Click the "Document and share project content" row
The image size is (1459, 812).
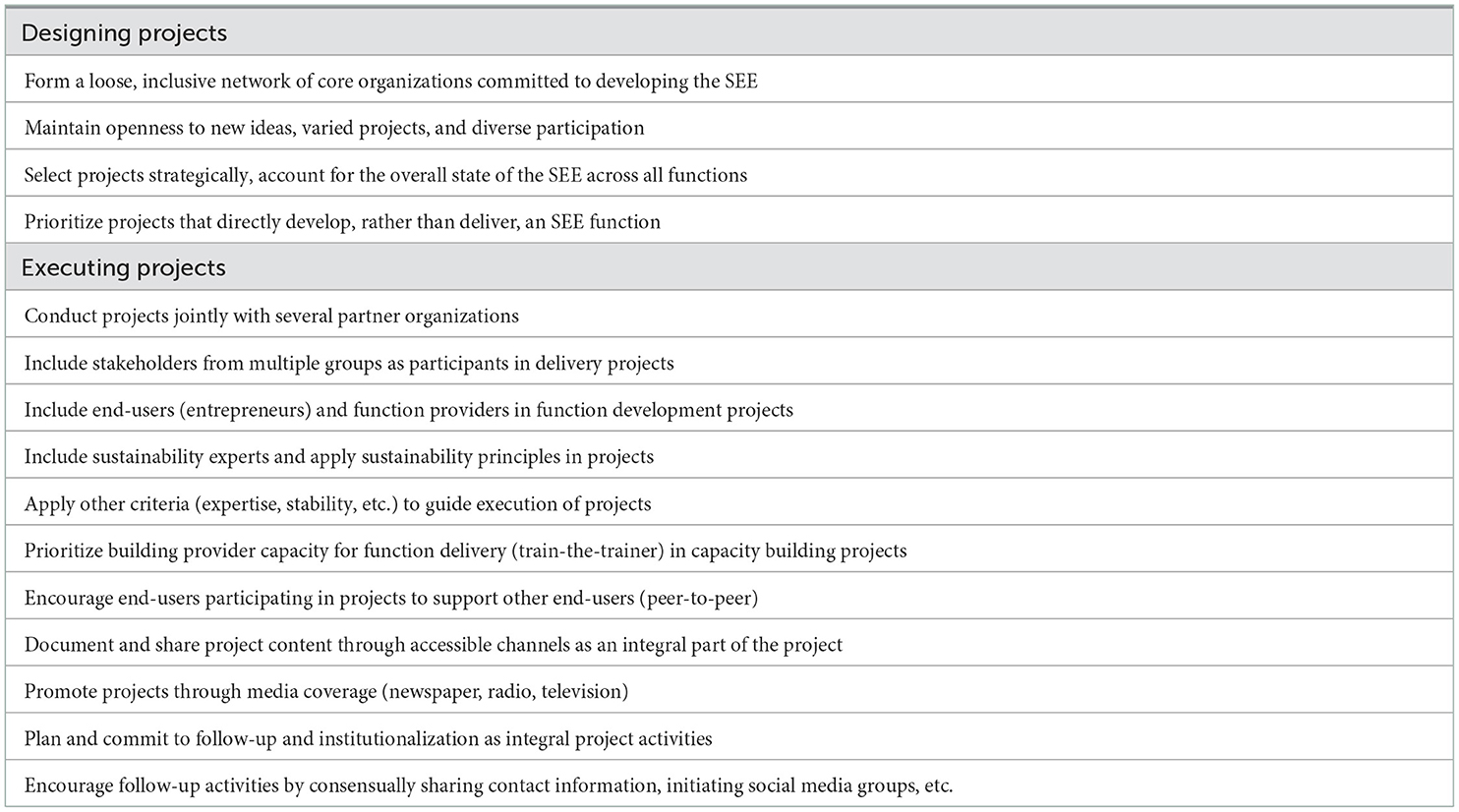pyautogui.click(x=433, y=646)
